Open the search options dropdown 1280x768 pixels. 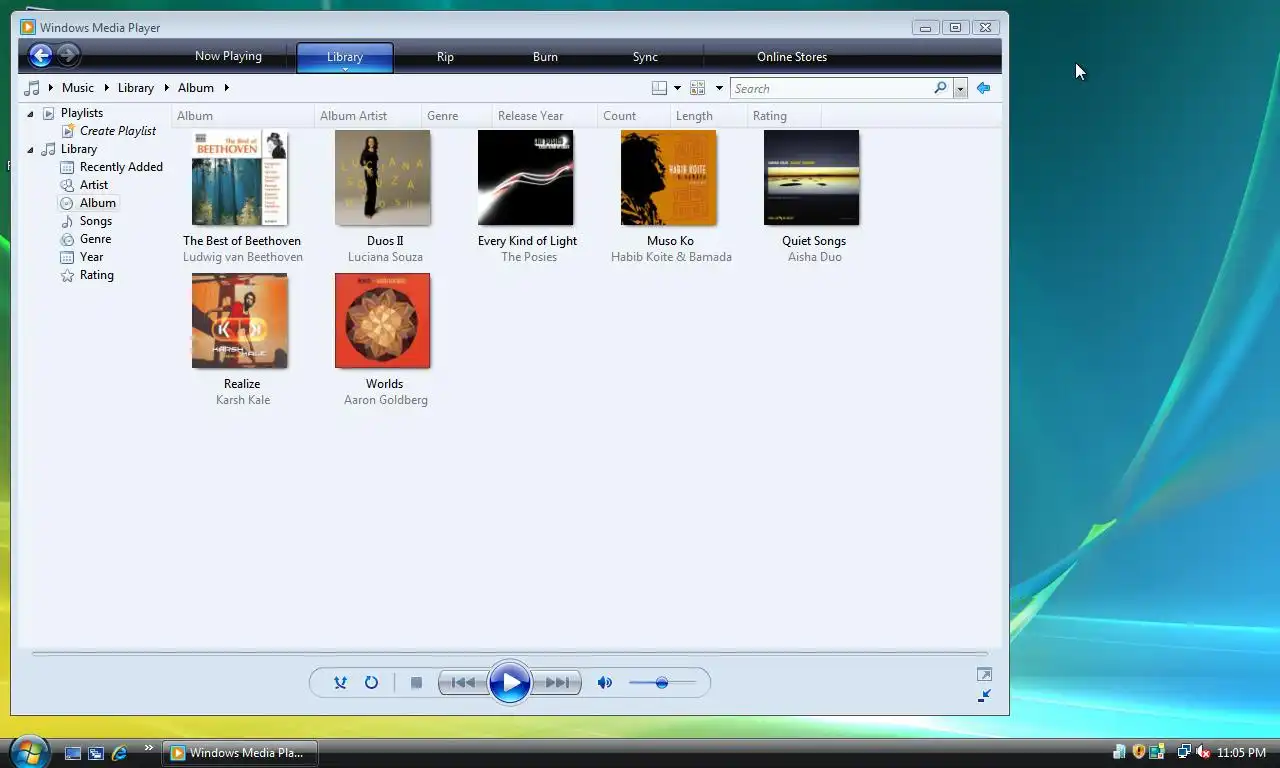pyautogui.click(x=960, y=88)
